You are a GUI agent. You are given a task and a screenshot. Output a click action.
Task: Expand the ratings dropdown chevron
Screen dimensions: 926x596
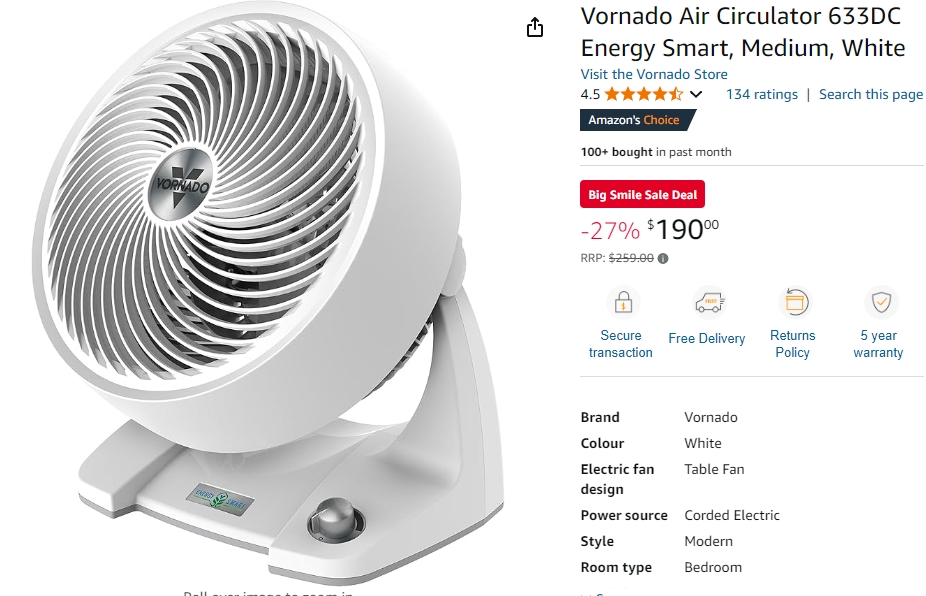pos(696,94)
